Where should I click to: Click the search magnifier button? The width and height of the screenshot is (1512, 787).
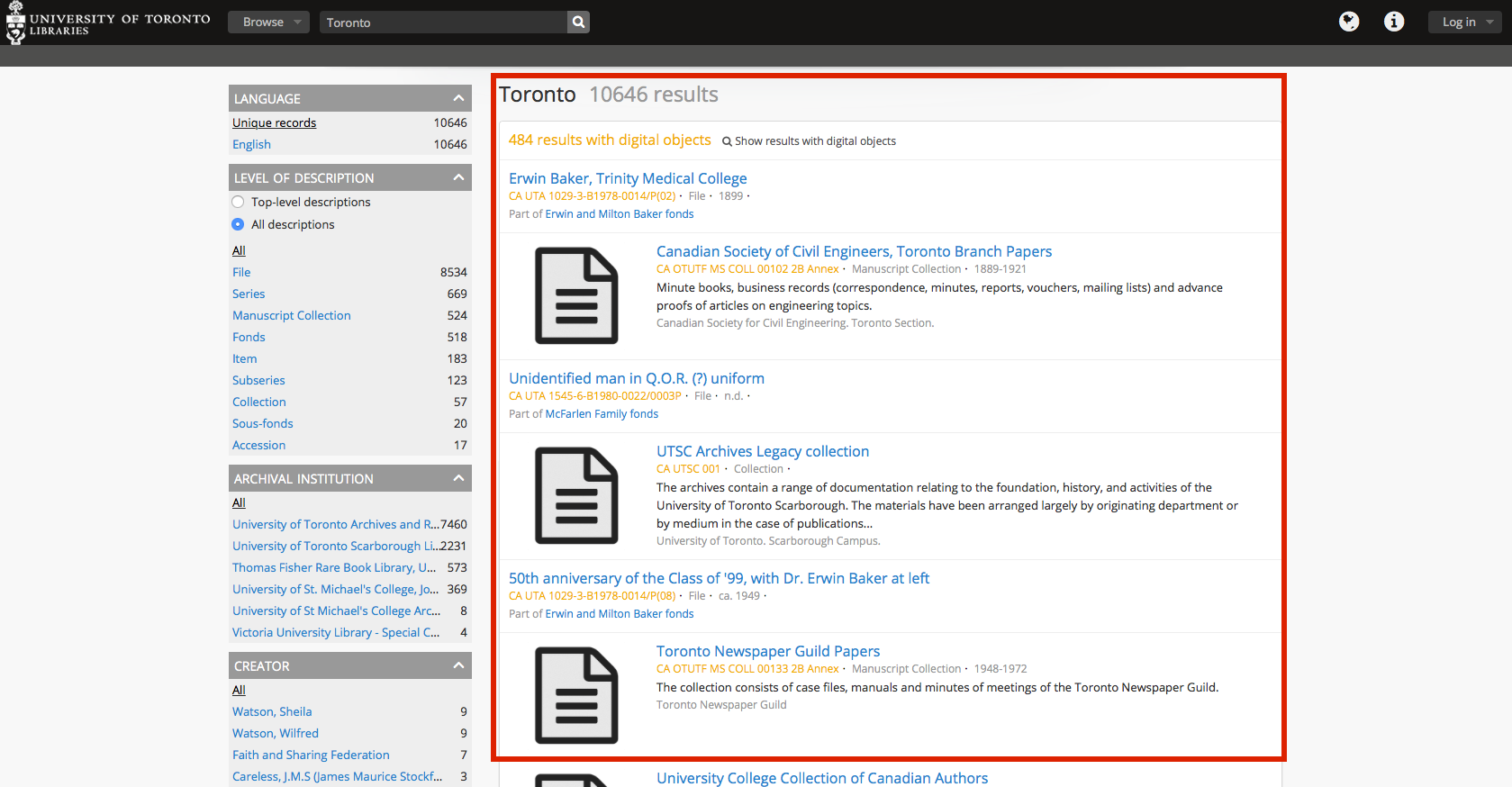click(x=578, y=22)
